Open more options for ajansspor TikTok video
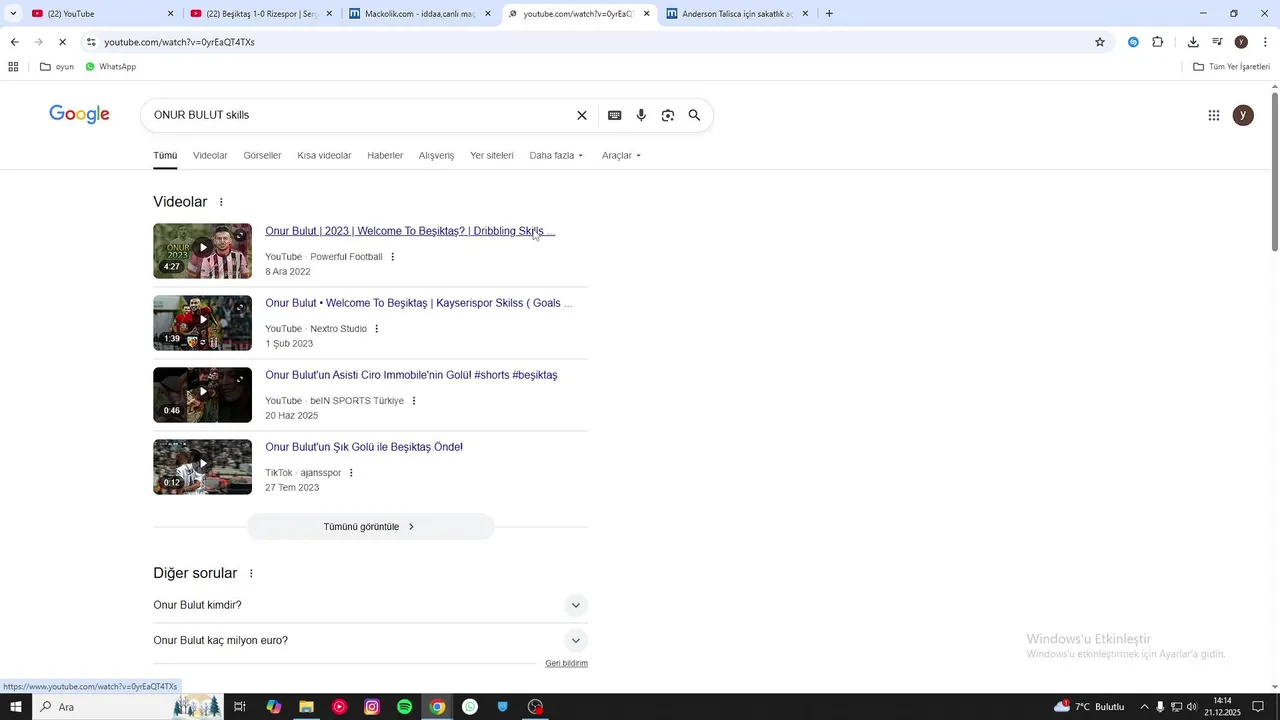This screenshot has width=1280, height=720. [351, 473]
